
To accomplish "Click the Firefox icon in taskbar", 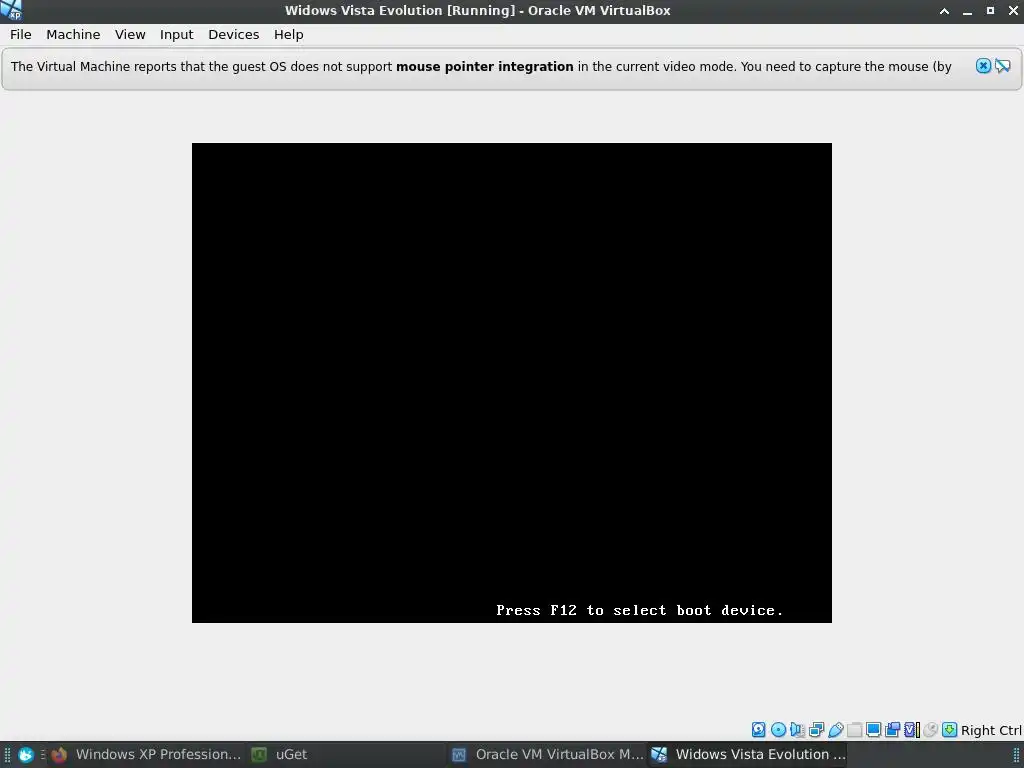I will [x=59, y=754].
